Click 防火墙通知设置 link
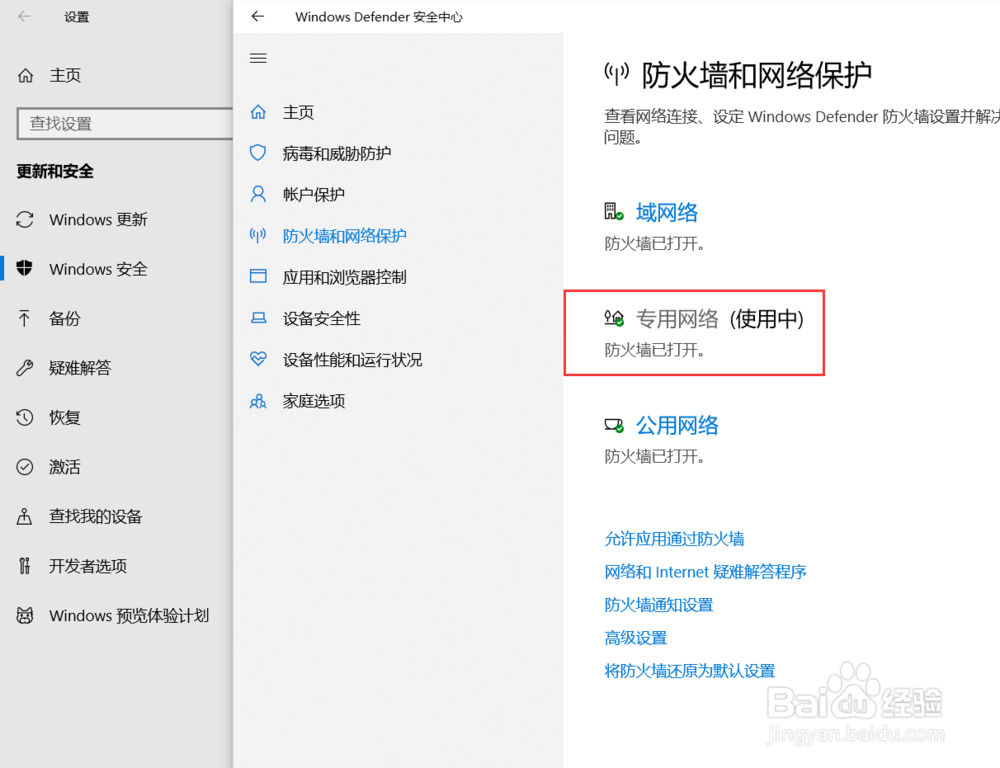The width and height of the screenshot is (1000, 768). pyautogui.click(x=659, y=605)
